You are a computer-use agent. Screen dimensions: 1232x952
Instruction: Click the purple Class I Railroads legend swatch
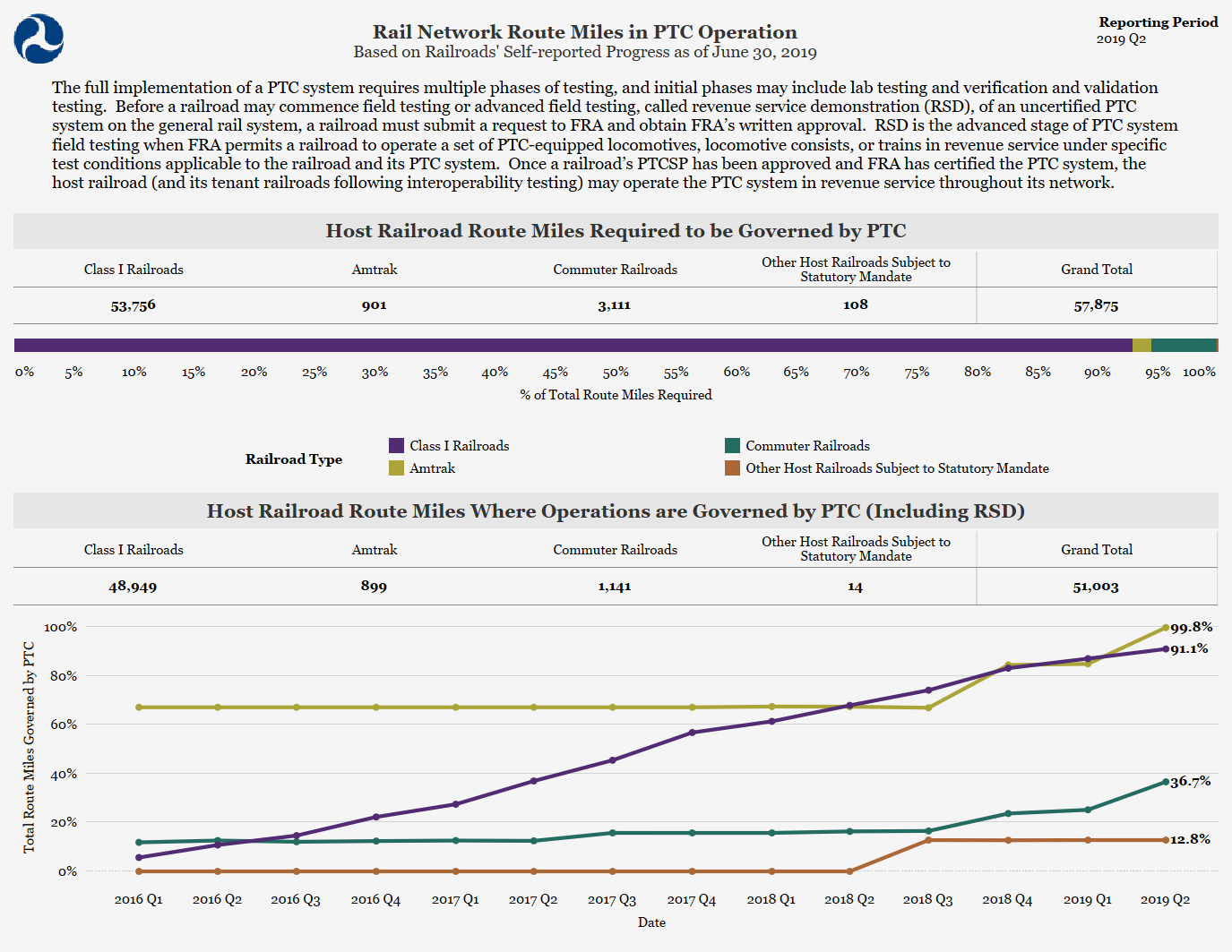coord(396,445)
